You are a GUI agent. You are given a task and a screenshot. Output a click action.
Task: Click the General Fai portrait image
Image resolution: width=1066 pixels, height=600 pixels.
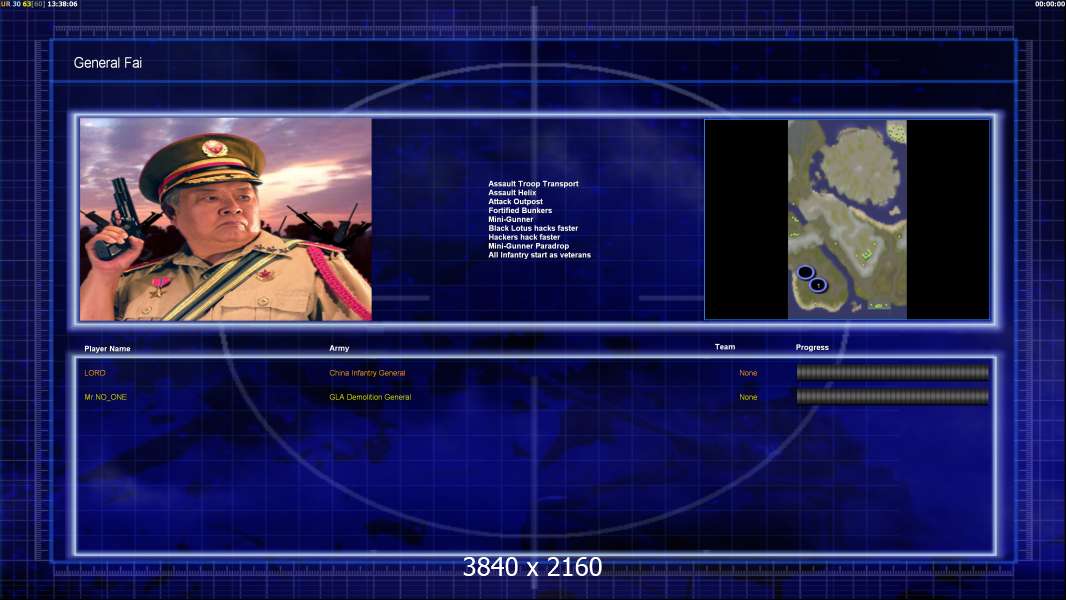tap(226, 219)
